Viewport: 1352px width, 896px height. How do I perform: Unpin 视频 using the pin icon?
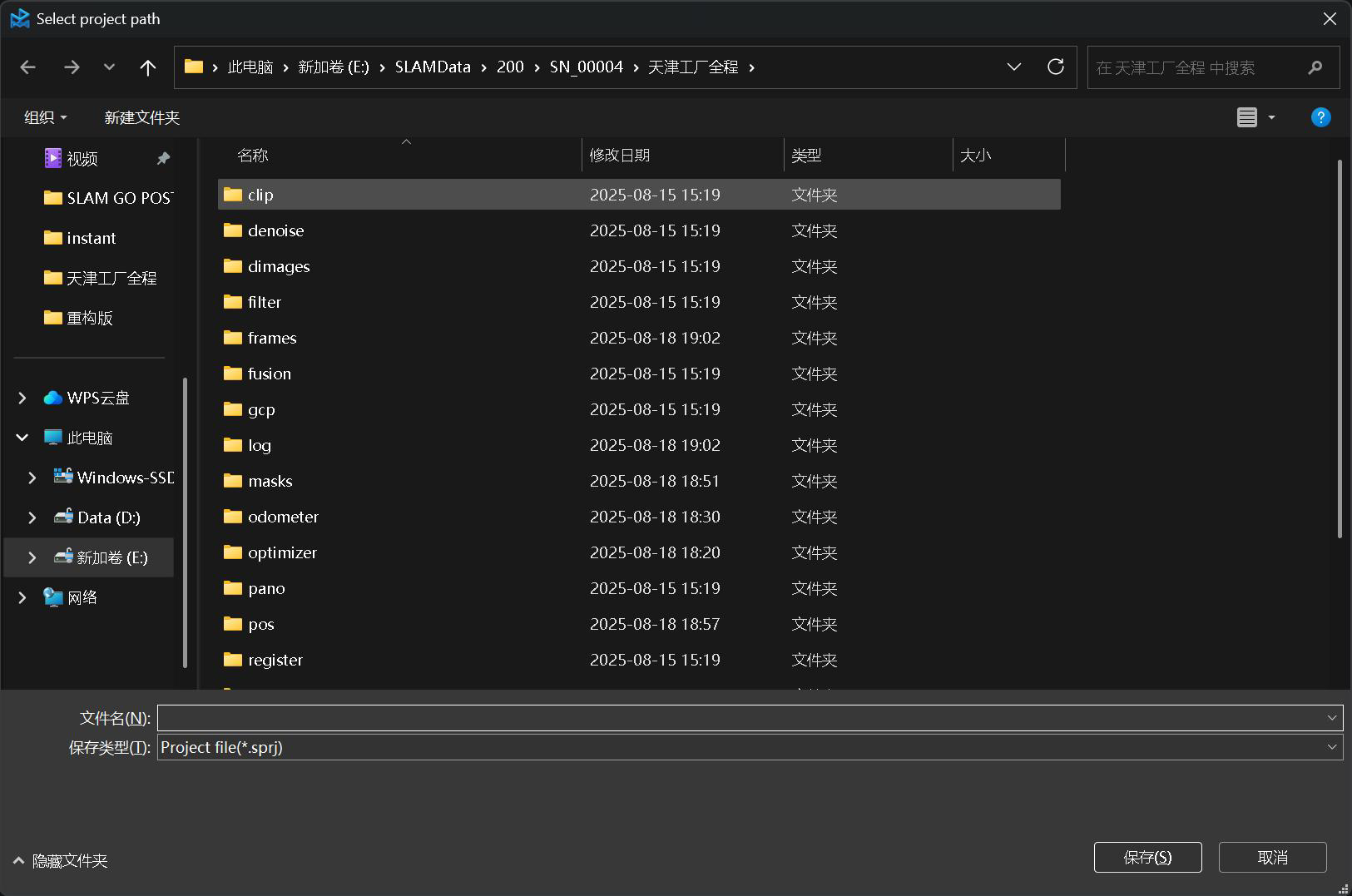click(x=163, y=158)
